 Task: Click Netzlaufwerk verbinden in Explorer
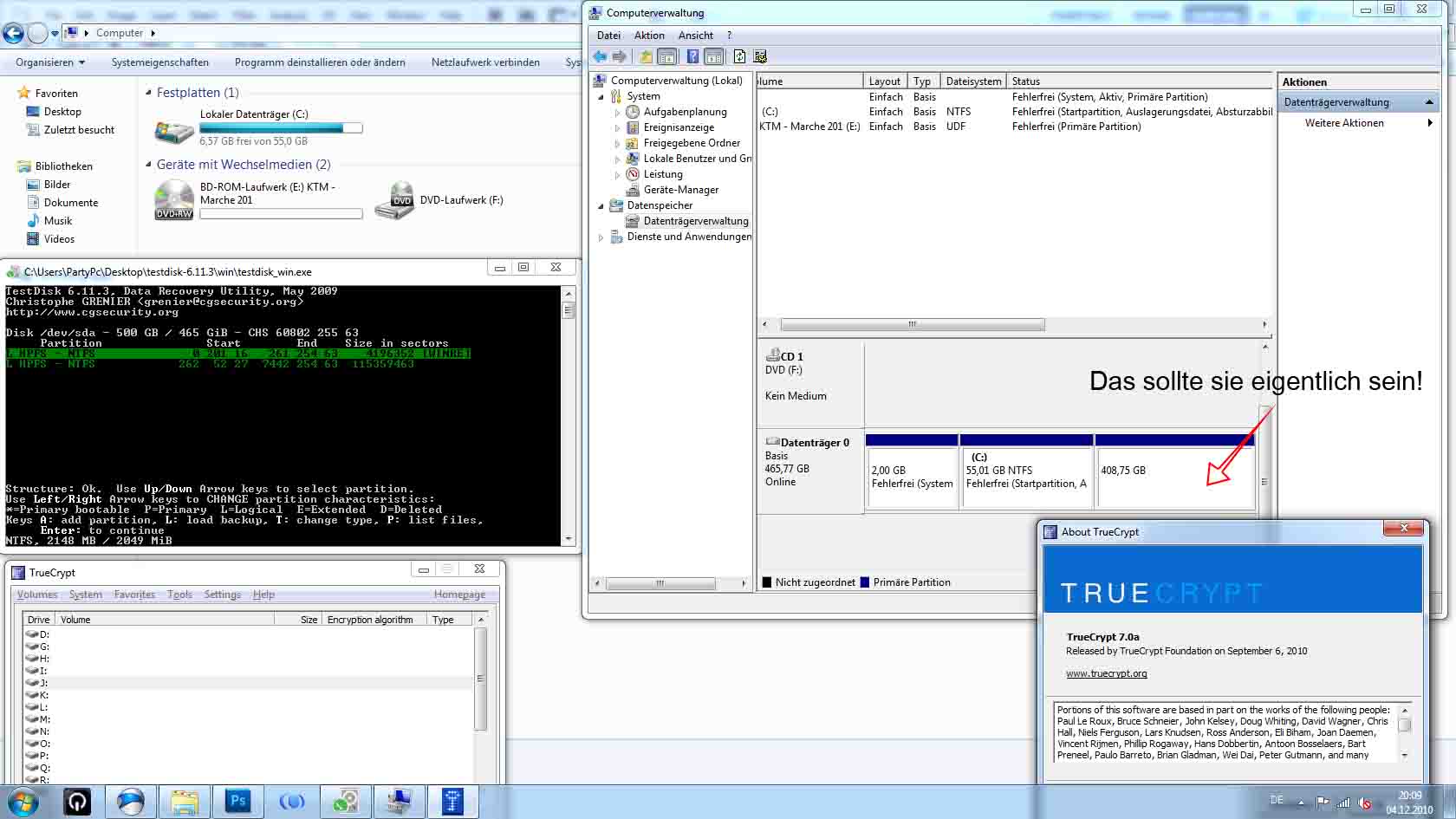pyautogui.click(x=485, y=62)
